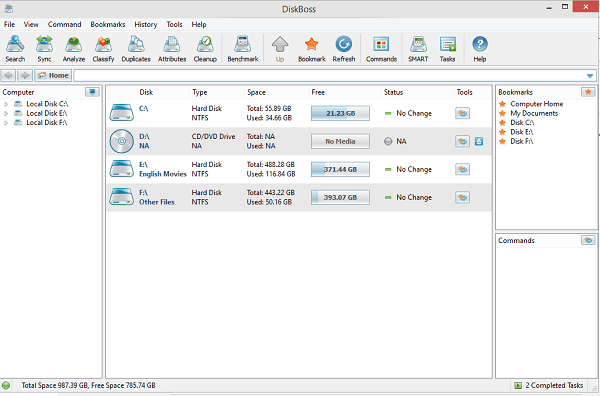Open tools icon for disk C:\ row
This screenshot has width=600, height=396.
click(x=463, y=113)
